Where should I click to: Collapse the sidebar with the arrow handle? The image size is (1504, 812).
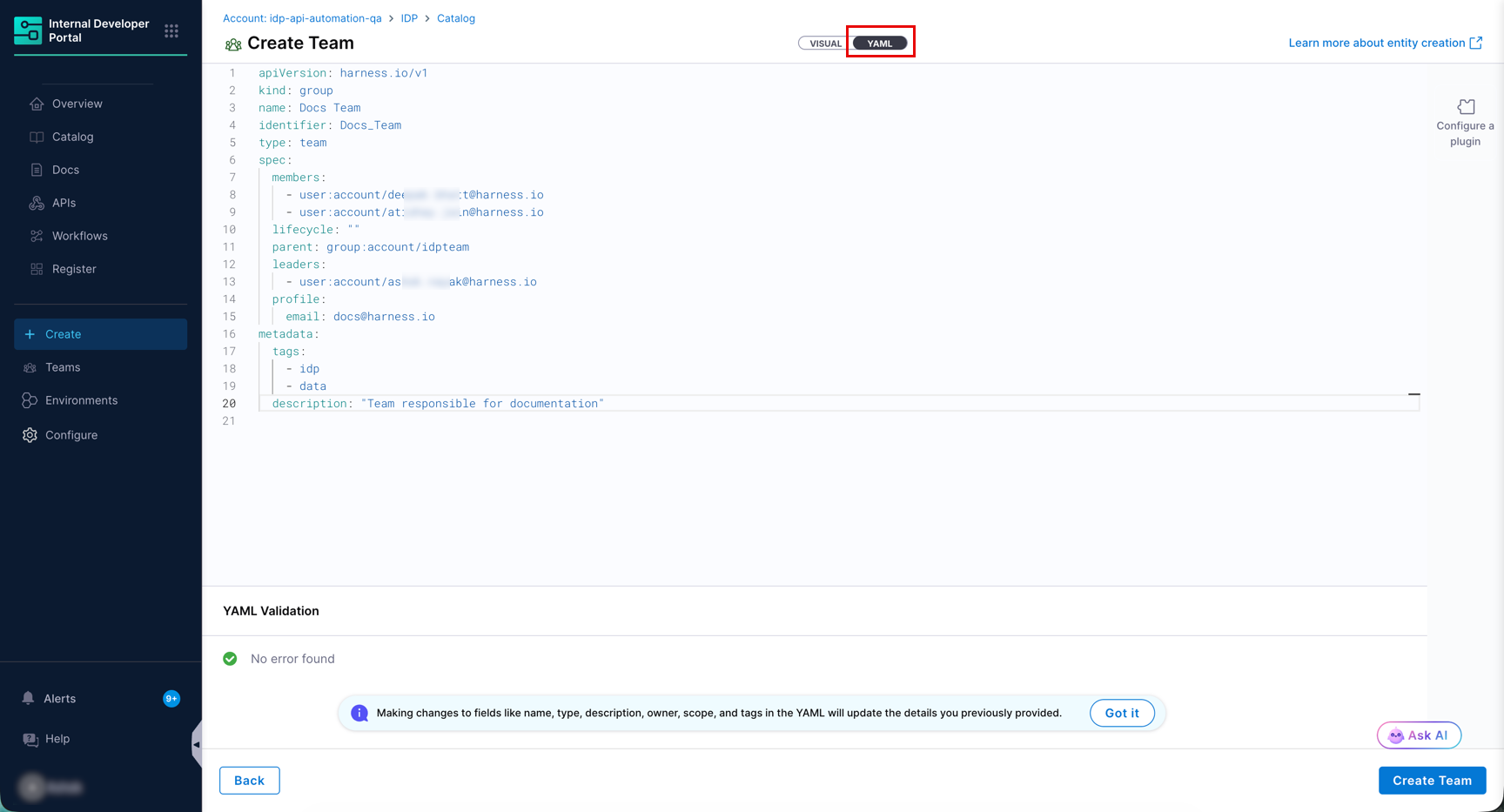pyautogui.click(x=197, y=744)
